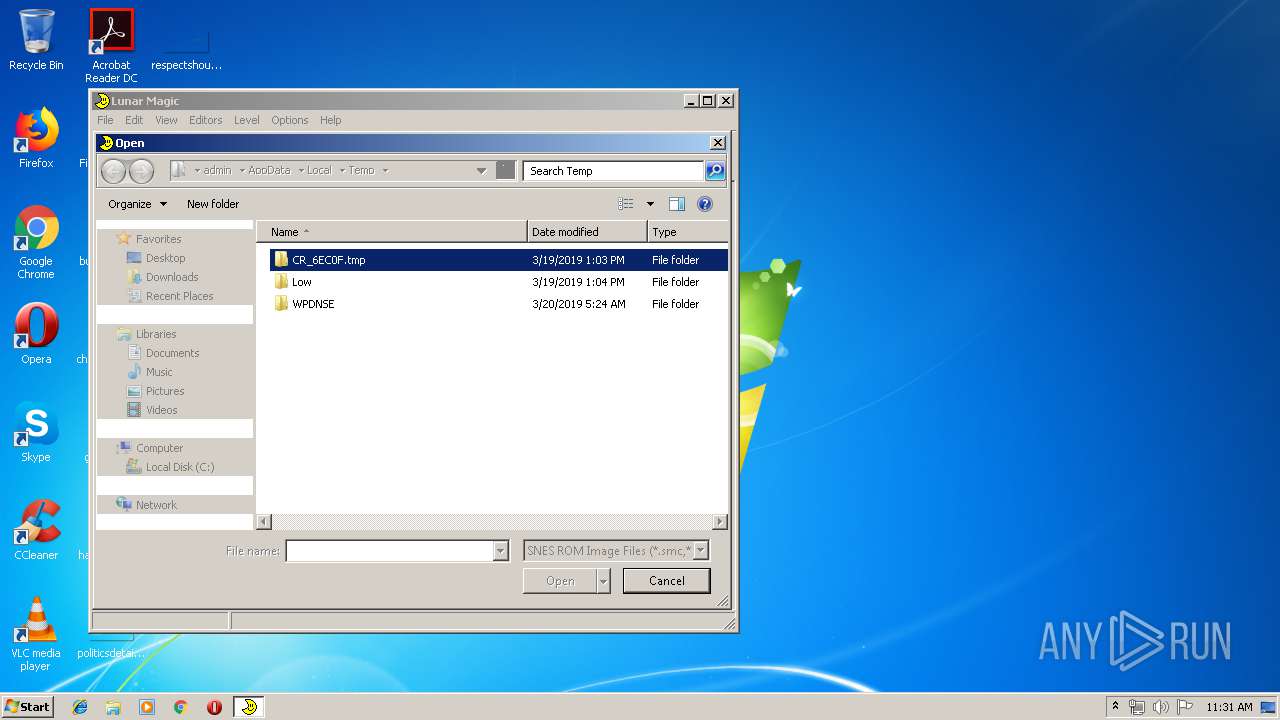
Task: Open the Music library
Action: (x=159, y=372)
